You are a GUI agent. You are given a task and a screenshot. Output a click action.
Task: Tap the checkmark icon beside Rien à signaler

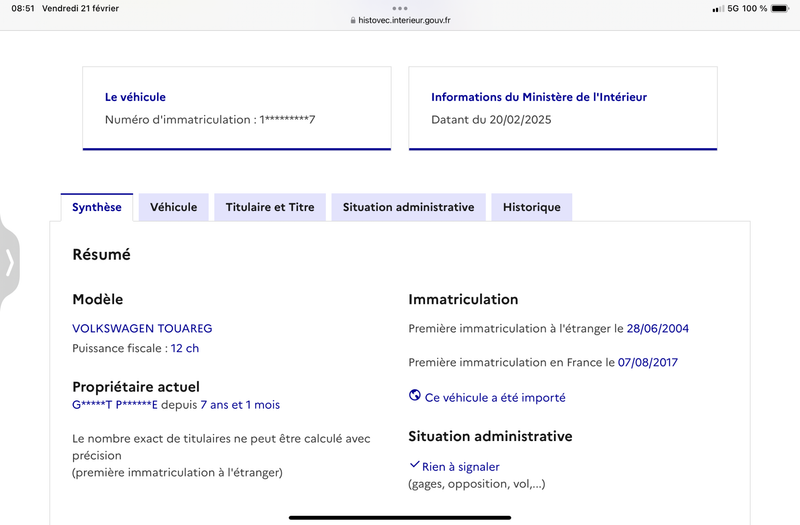(414, 465)
